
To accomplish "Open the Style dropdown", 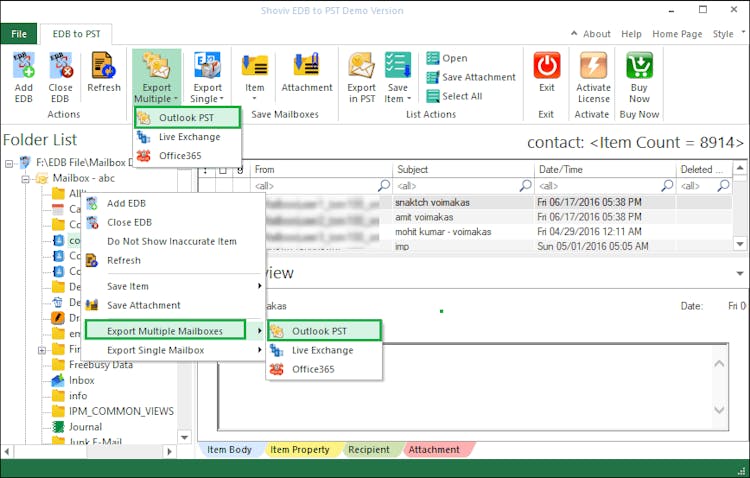I will pyautogui.click(x=728, y=34).
